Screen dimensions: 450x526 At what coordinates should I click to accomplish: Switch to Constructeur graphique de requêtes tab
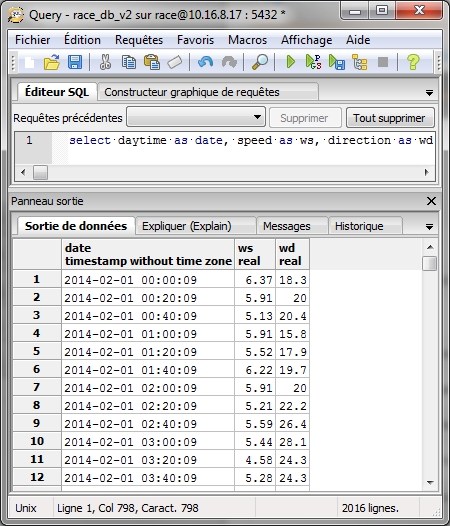[192, 92]
